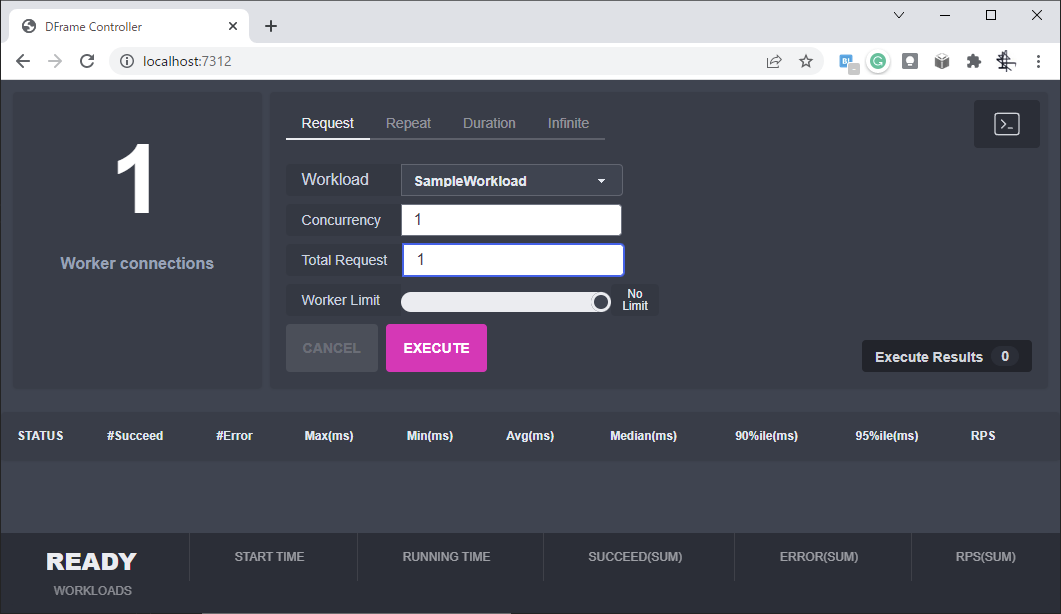Click the share page icon
1061x614 pixels.
(774, 61)
